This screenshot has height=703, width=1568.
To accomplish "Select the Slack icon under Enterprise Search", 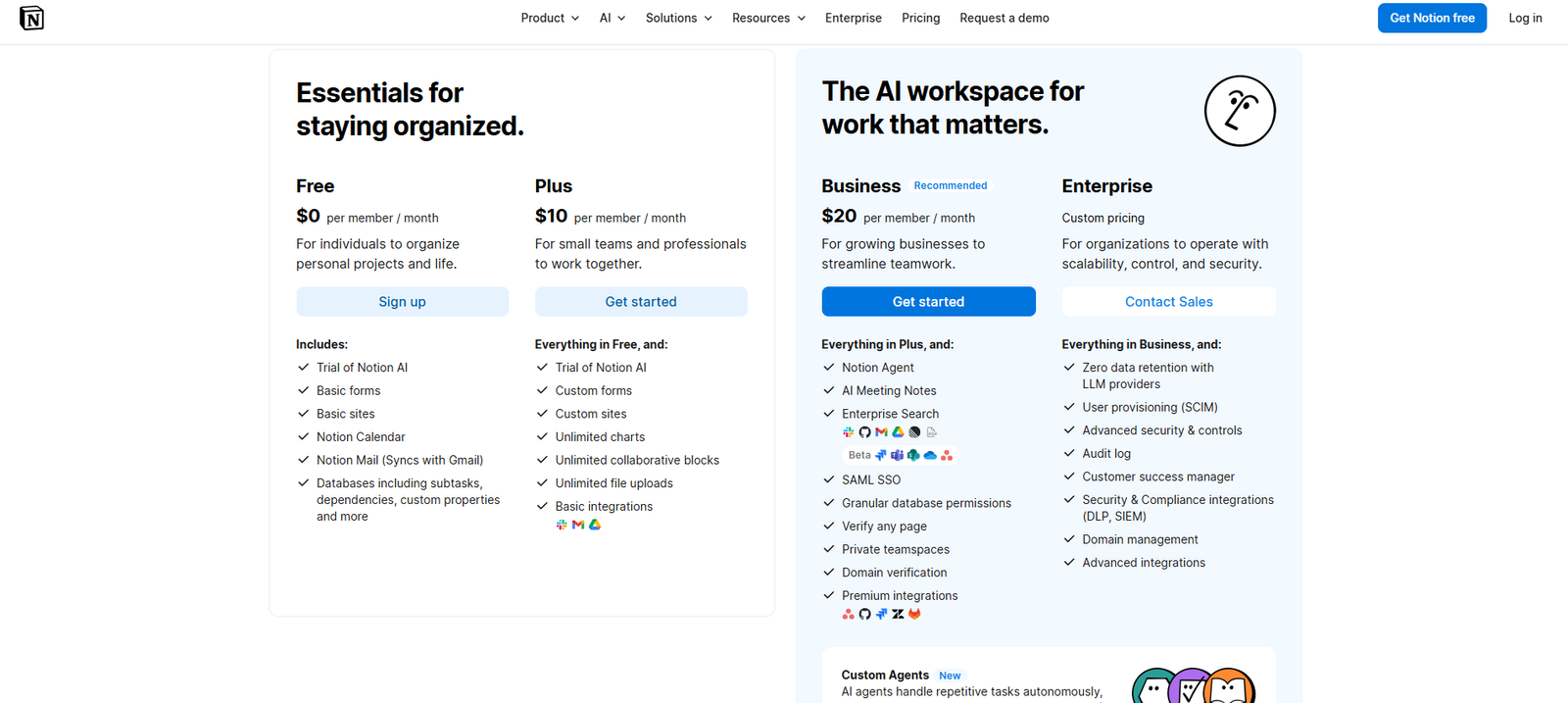I will tap(849, 431).
